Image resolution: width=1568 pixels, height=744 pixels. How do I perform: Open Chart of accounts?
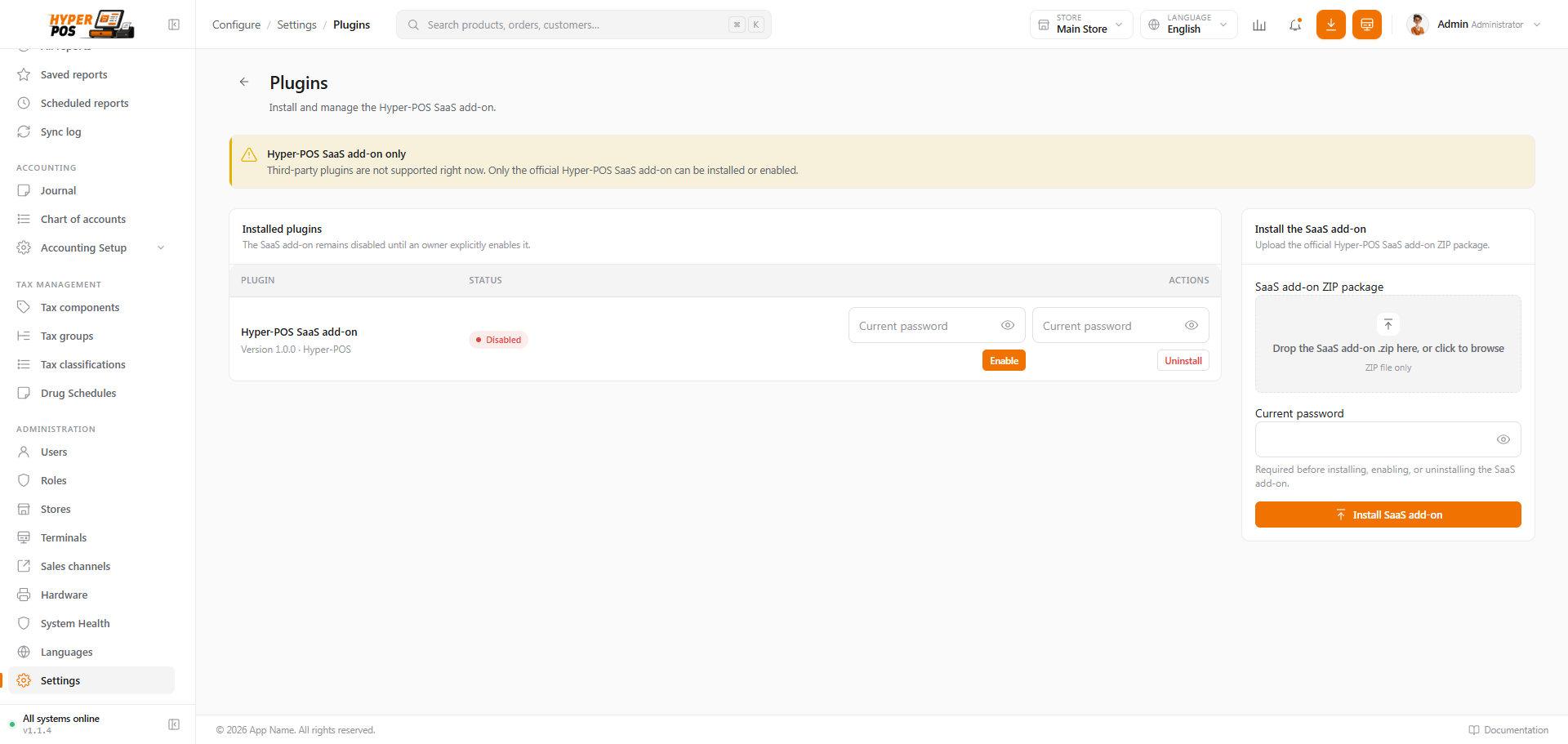pos(91,220)
